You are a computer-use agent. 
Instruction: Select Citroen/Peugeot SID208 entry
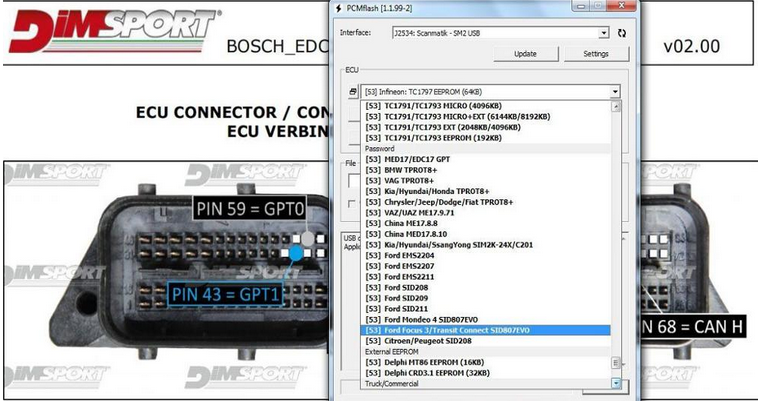(486, 341)
